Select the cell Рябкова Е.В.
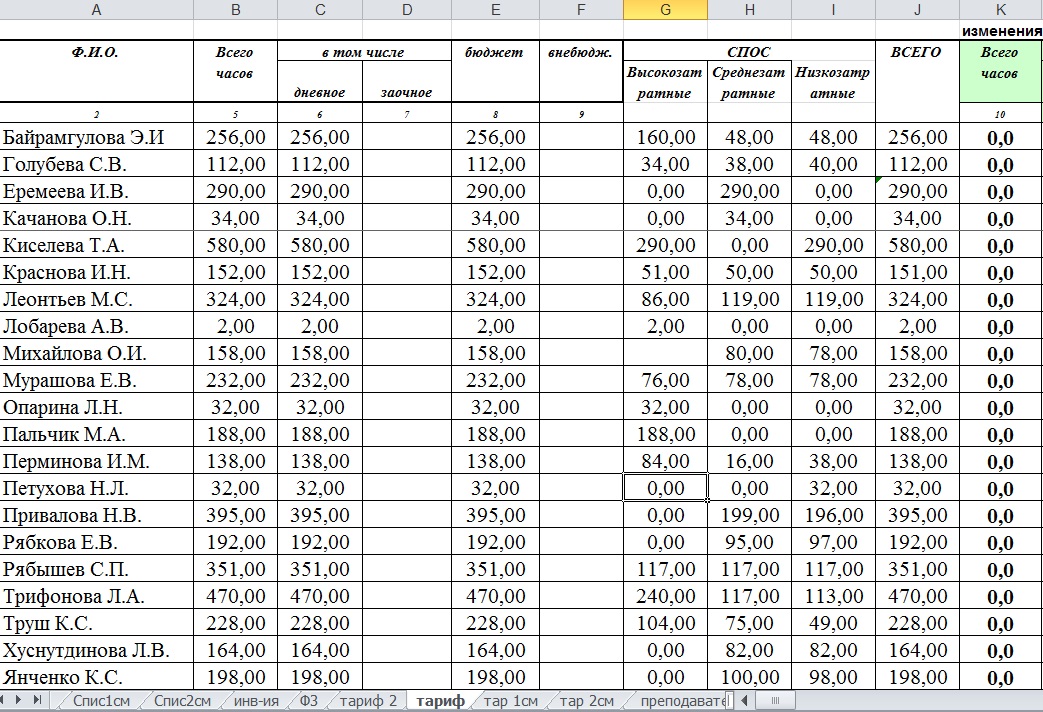Viewport: 1043px width, 712px height. click(x=96, y=542)
